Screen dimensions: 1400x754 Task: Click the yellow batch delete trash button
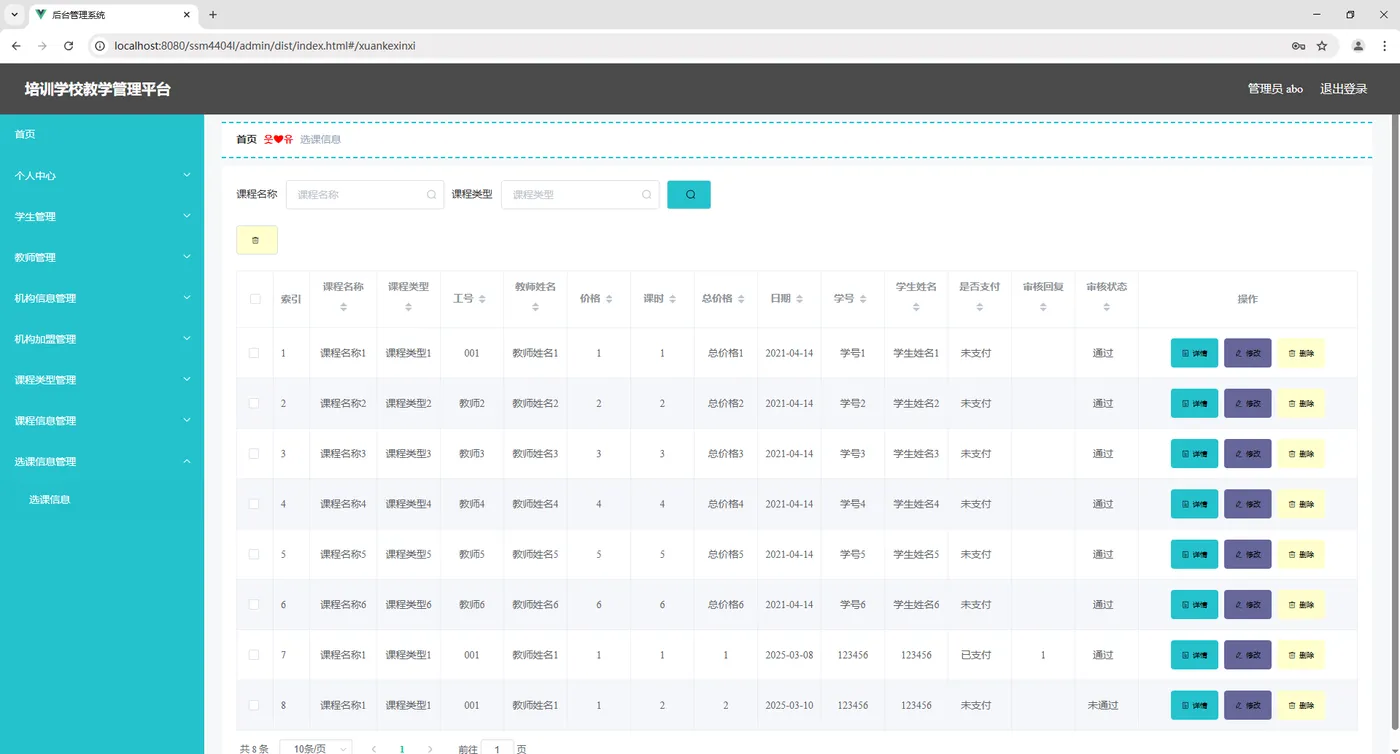pyautogui.click(x=256, y=240)
